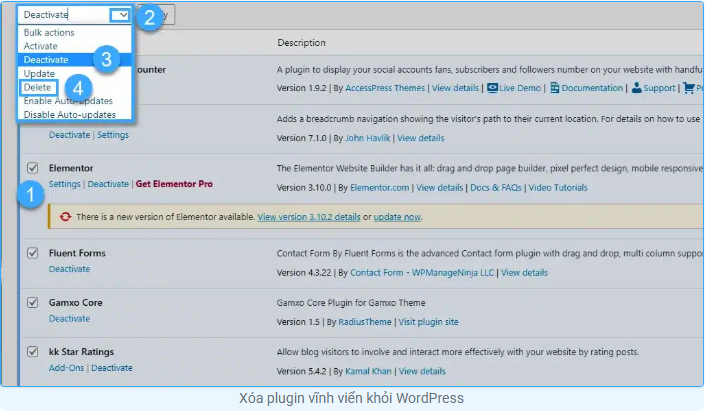Screen dimensions: 705x413
Task: View details for version 7.1.0 plugin
Action: click(420, 138)
